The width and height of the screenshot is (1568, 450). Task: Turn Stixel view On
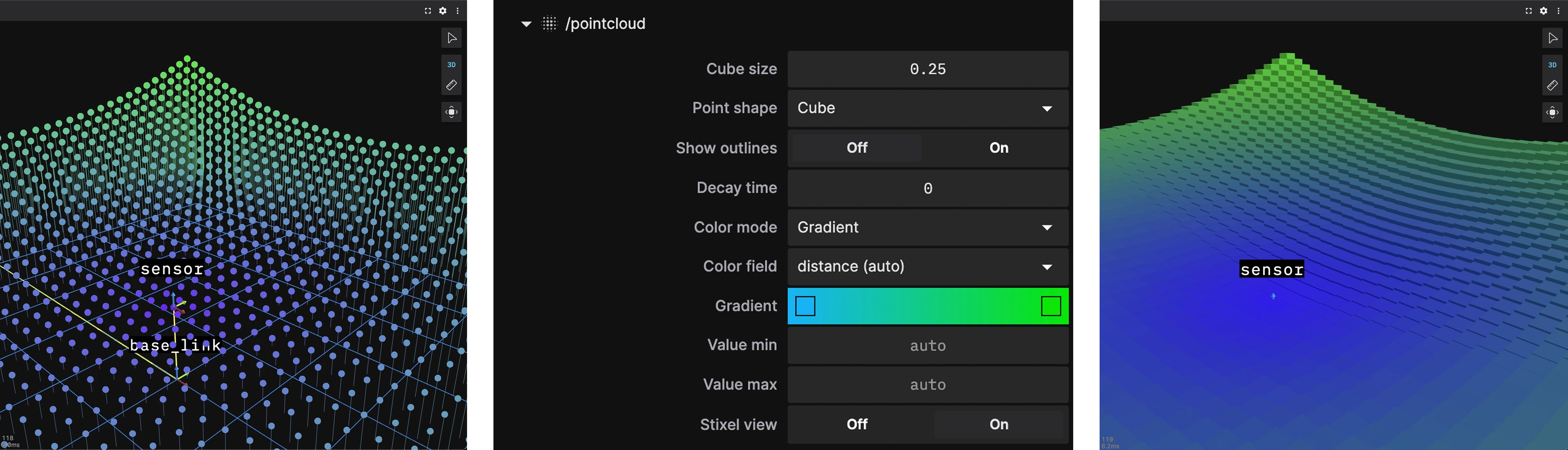click(x=998, y=424)
